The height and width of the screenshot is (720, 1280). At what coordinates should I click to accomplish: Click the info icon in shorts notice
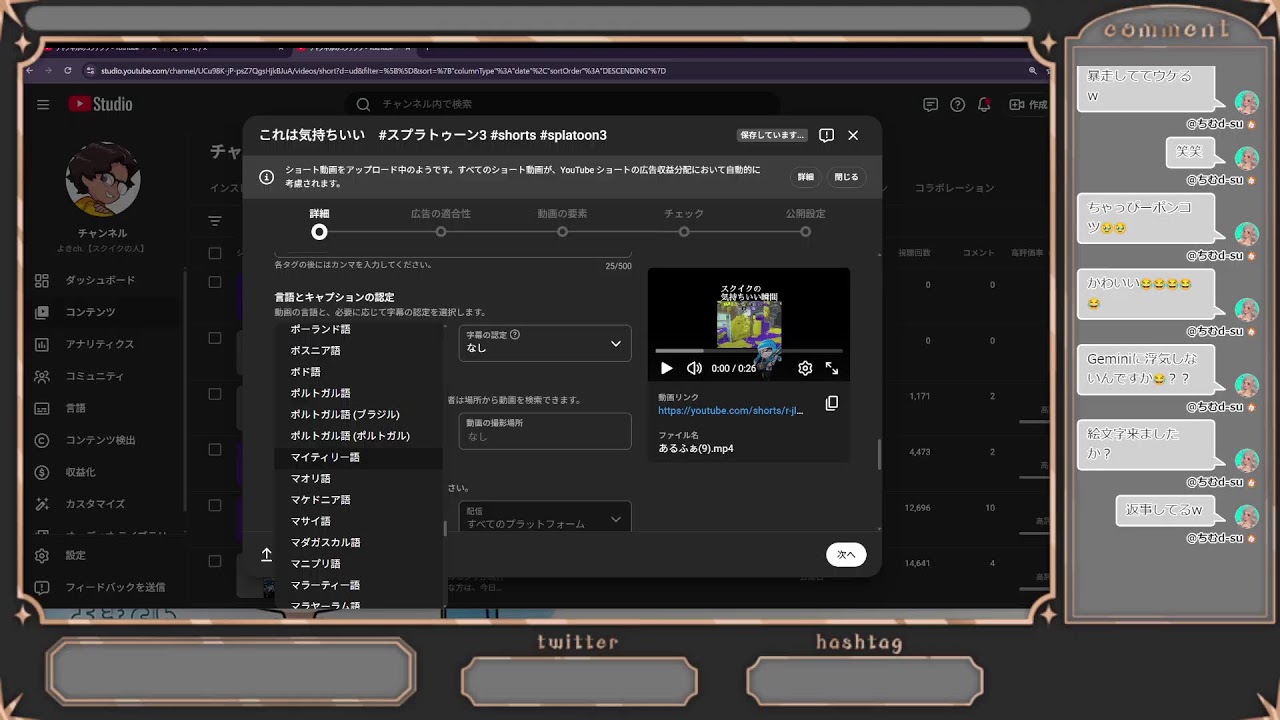click(266, 177)
